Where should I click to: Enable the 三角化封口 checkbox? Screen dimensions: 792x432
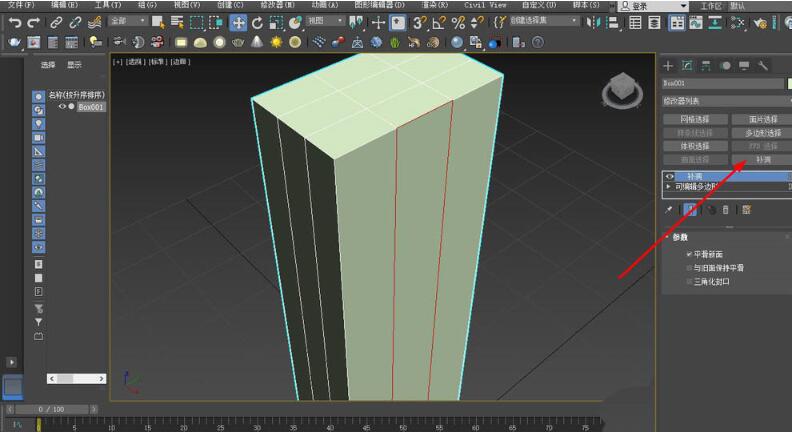689,281
